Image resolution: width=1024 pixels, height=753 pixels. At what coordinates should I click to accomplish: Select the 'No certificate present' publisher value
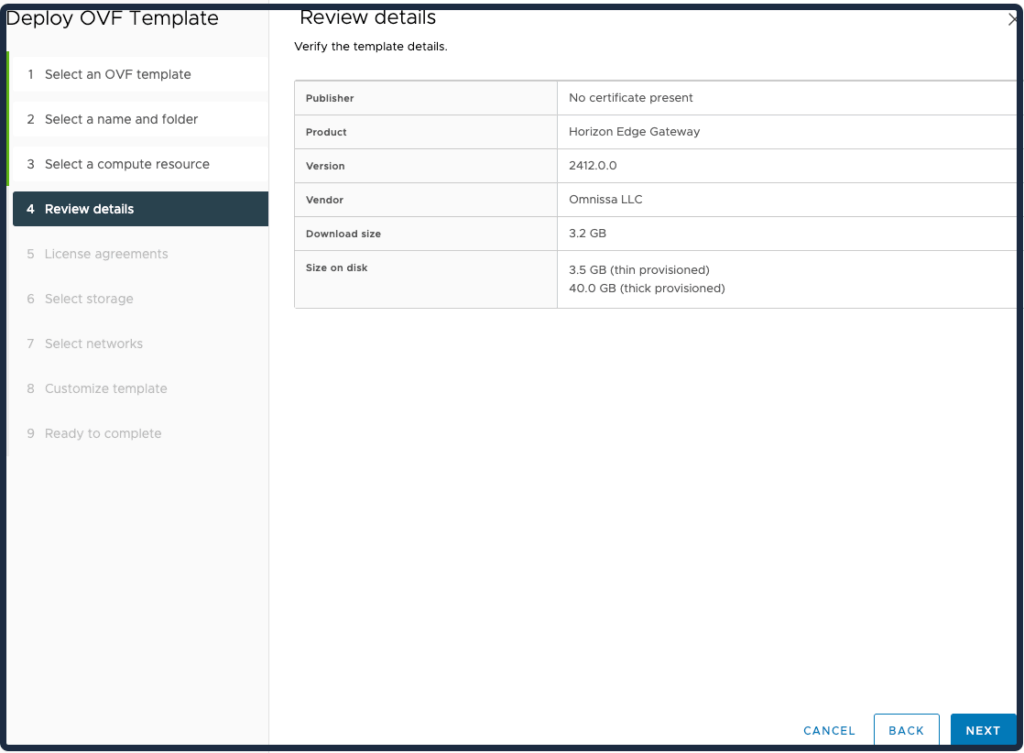point(630,98)
